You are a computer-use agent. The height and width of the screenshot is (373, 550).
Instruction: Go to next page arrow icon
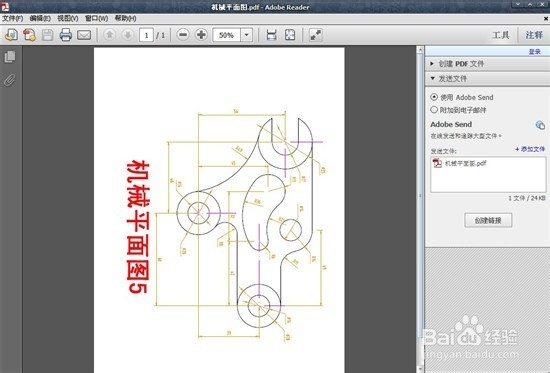128,35
